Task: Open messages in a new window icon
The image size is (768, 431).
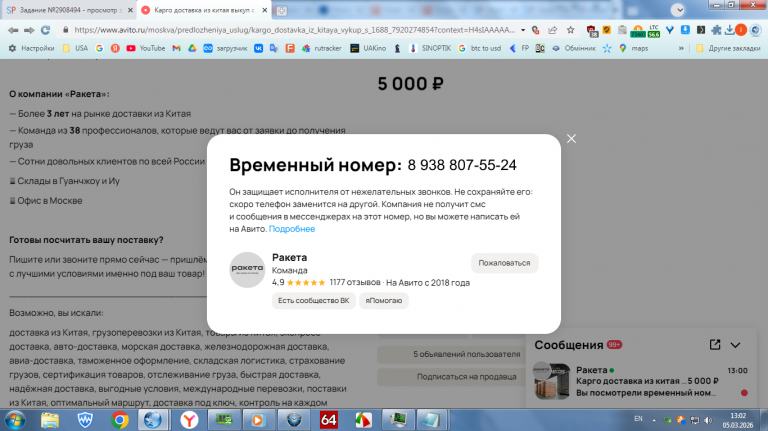Action: (x=715, y=345)
